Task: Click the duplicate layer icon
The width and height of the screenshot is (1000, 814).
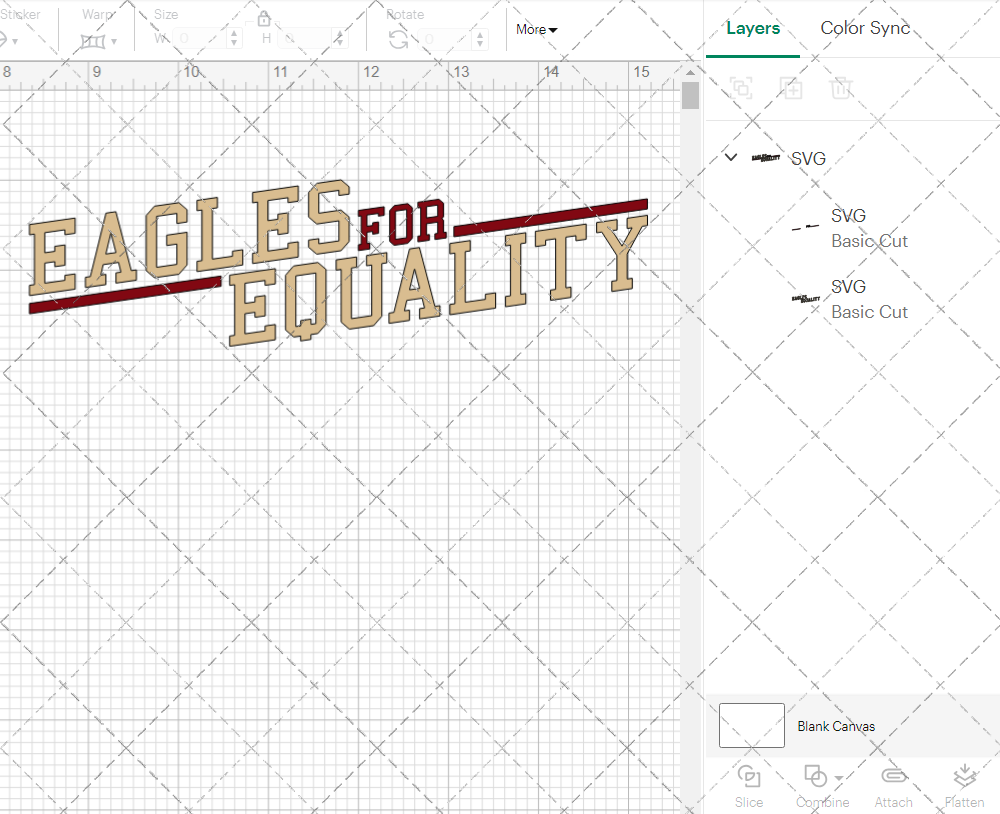Action: tap(741, 88)
